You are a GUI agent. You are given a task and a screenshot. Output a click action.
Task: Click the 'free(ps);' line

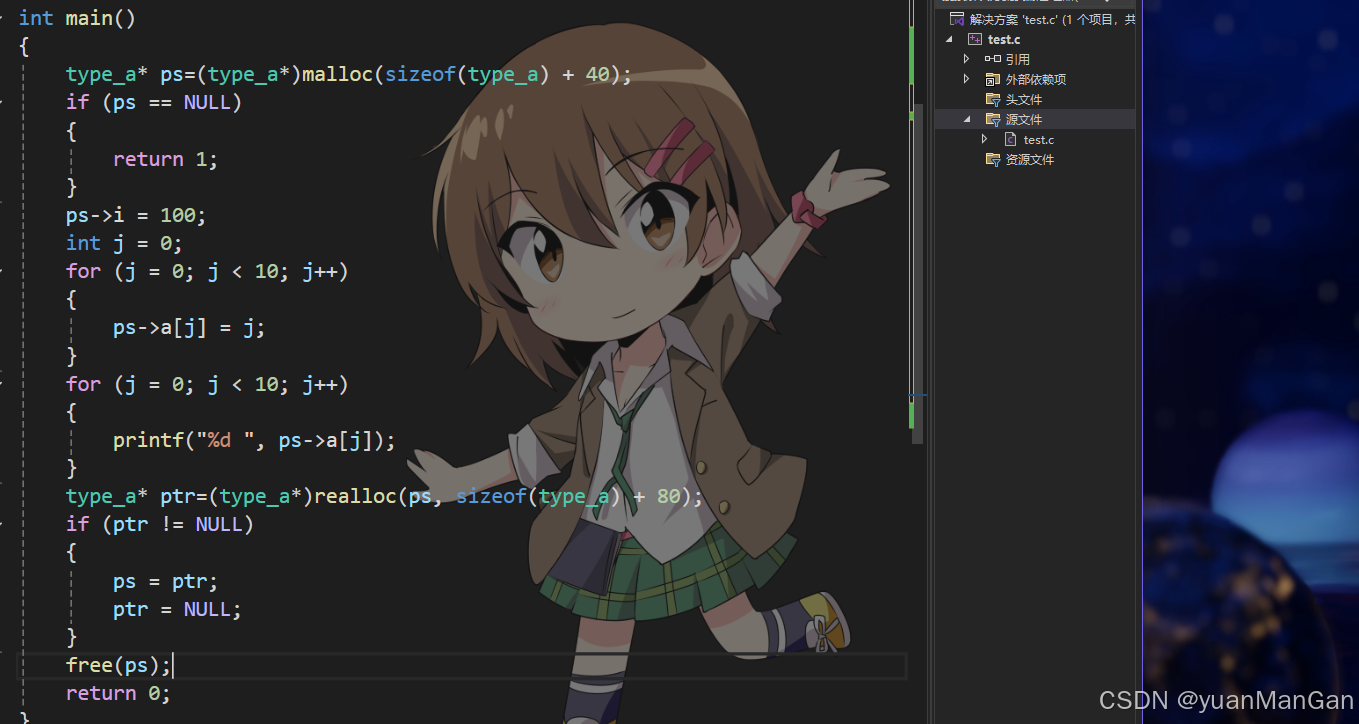pos(119,665)
